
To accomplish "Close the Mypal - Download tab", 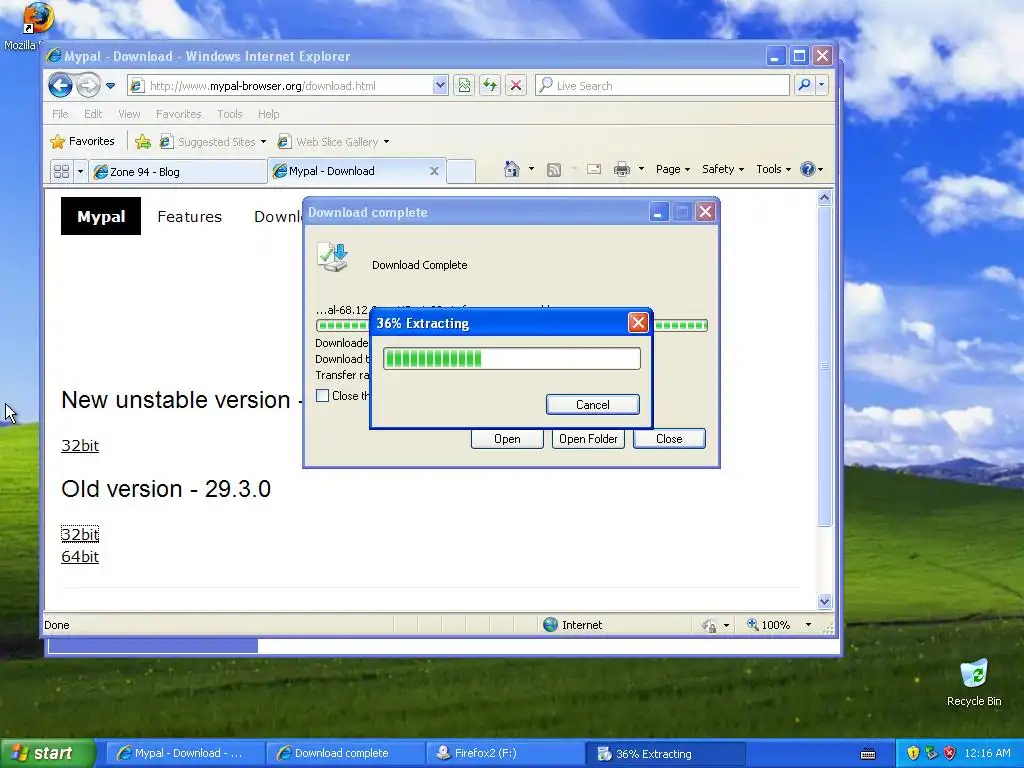I will pos(434,171).
